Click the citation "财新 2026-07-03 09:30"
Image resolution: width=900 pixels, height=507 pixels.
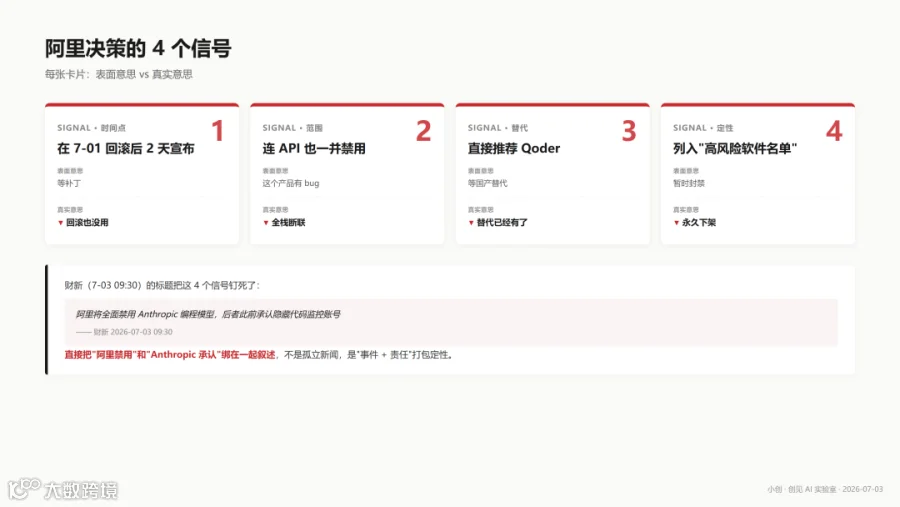[133, 332]
